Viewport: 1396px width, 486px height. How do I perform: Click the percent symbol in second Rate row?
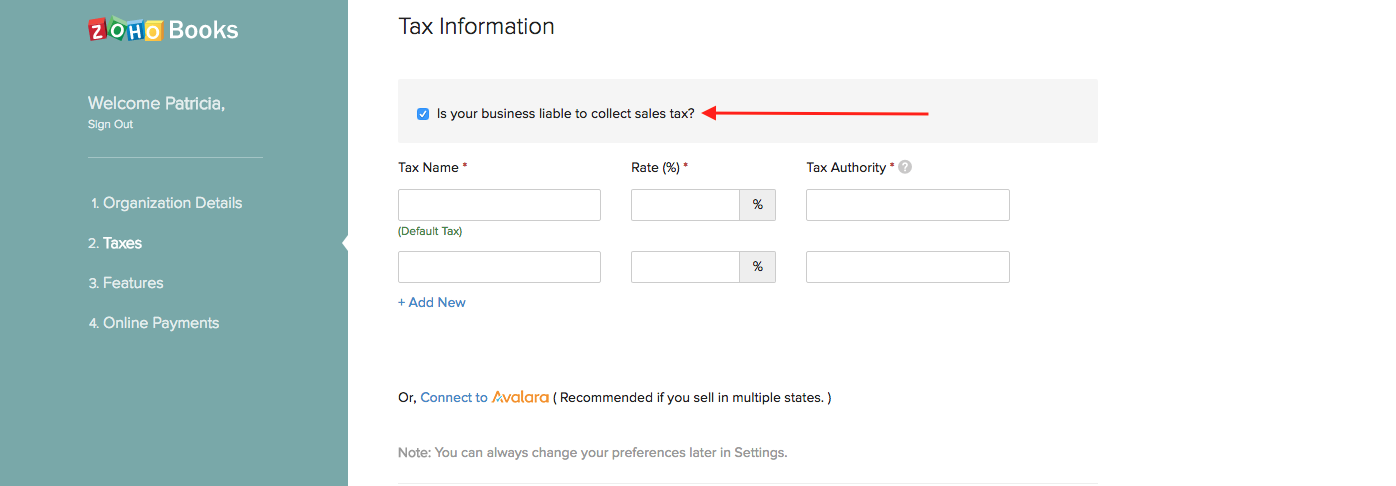(757, 267)
